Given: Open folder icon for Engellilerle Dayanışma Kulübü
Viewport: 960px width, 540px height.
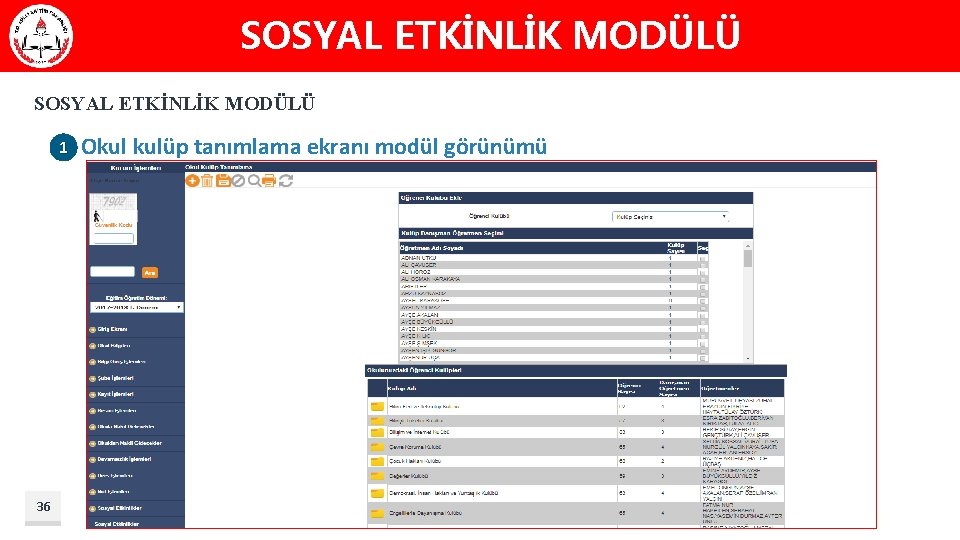Looking at the screenshot, I should coord(377,513).
